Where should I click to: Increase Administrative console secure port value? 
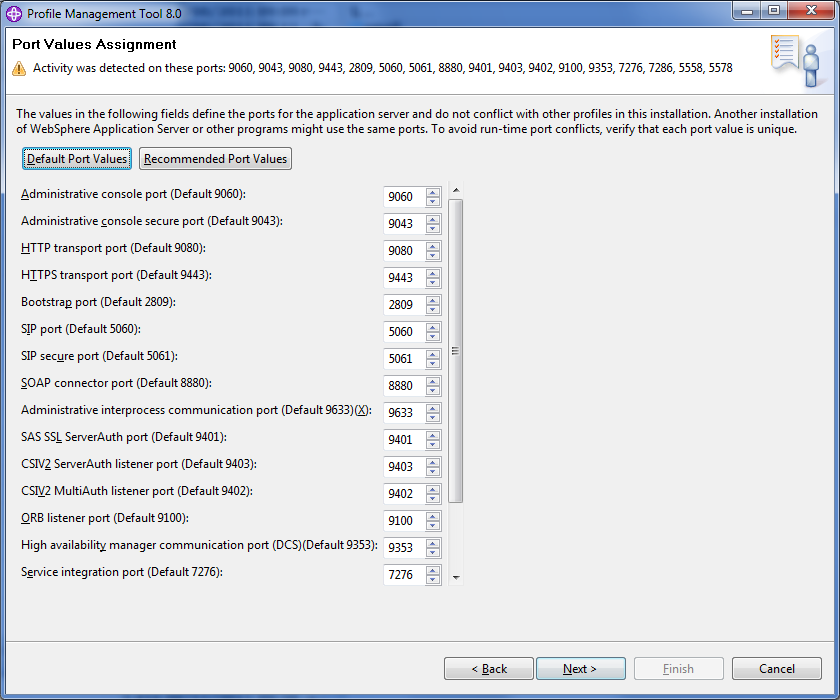[x=433, y=219]
